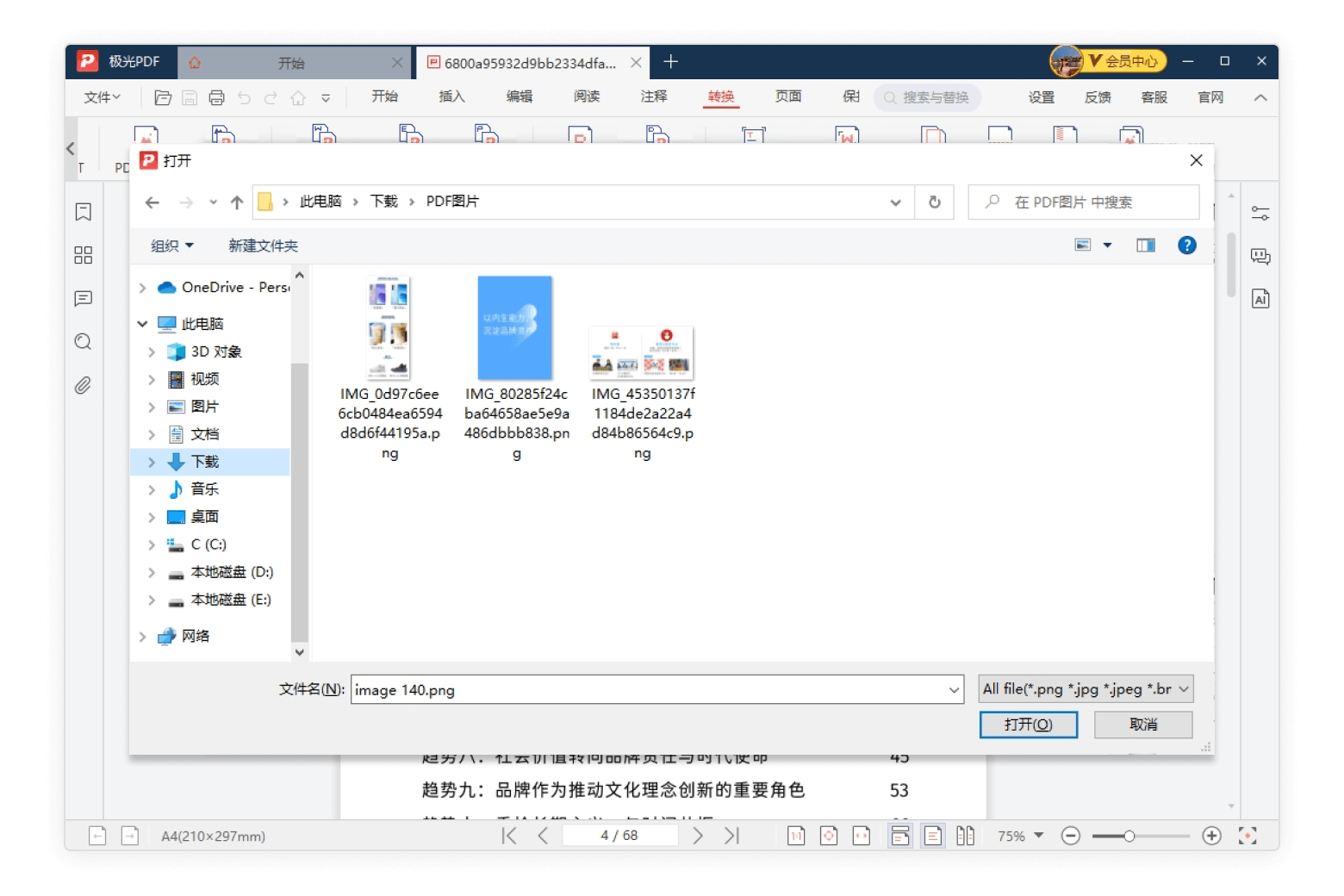This screenshot has width=1344, height=896.
Task: Collapse the 此电脑 tree node
Action: 143,324
